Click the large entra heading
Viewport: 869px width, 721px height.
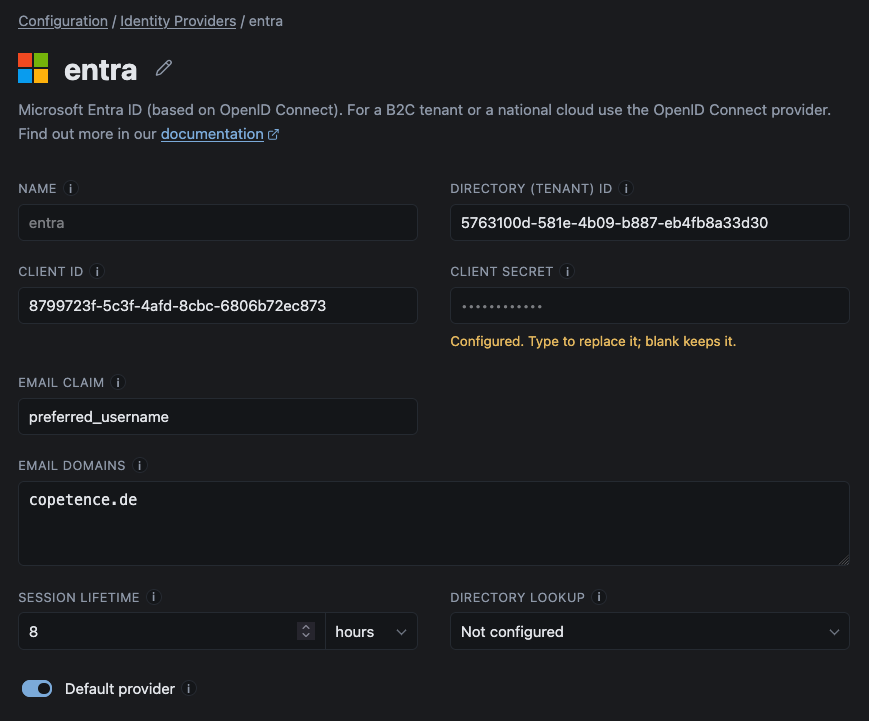pos(100,70)
